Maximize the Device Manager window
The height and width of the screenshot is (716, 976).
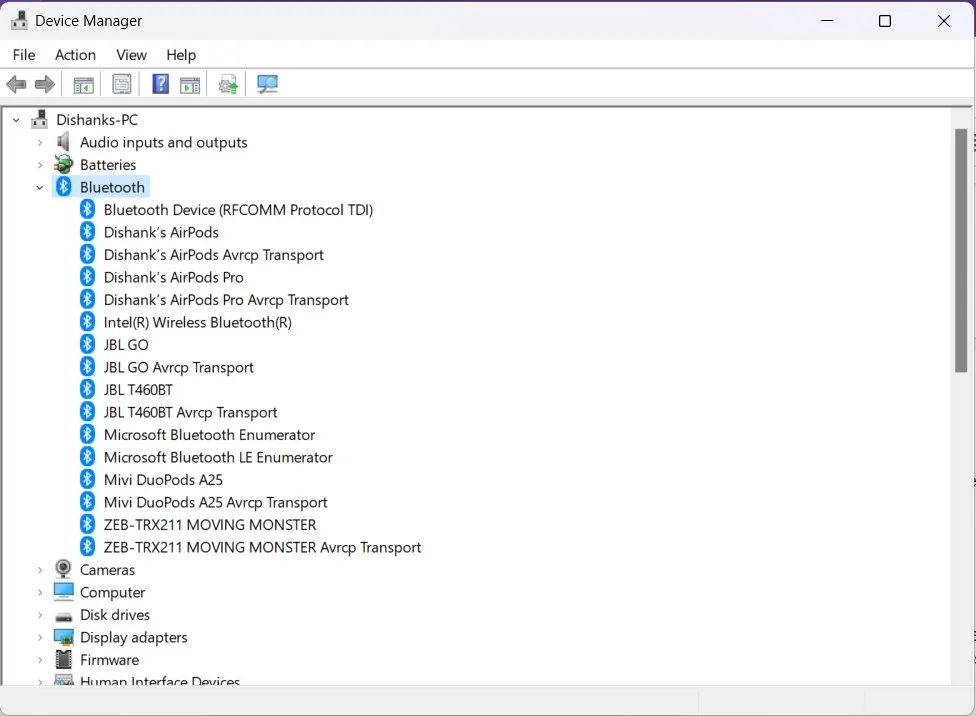pos(884,21)
